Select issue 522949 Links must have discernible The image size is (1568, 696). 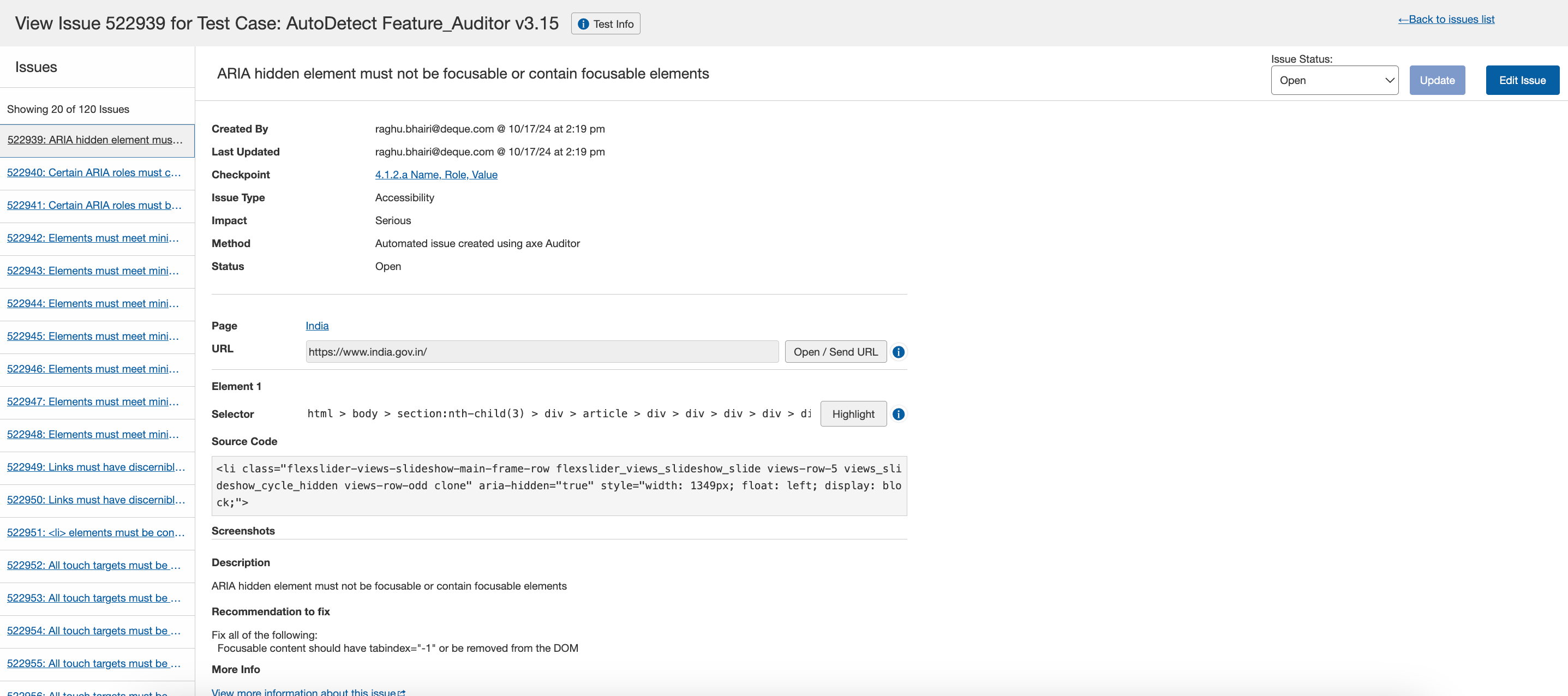(95, 467)
